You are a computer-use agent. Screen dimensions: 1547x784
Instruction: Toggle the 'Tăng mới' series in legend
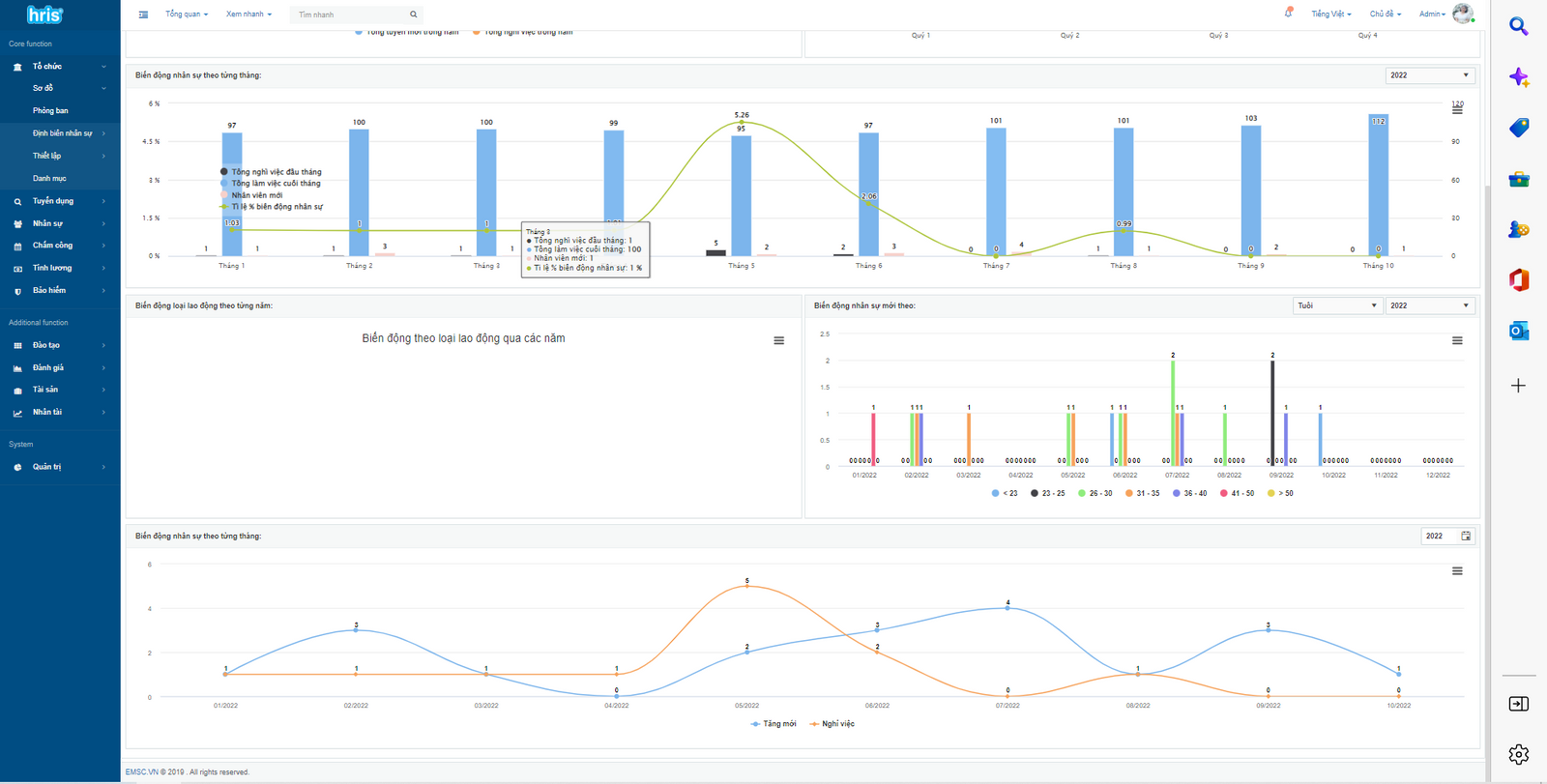click(x=773, y=724)
